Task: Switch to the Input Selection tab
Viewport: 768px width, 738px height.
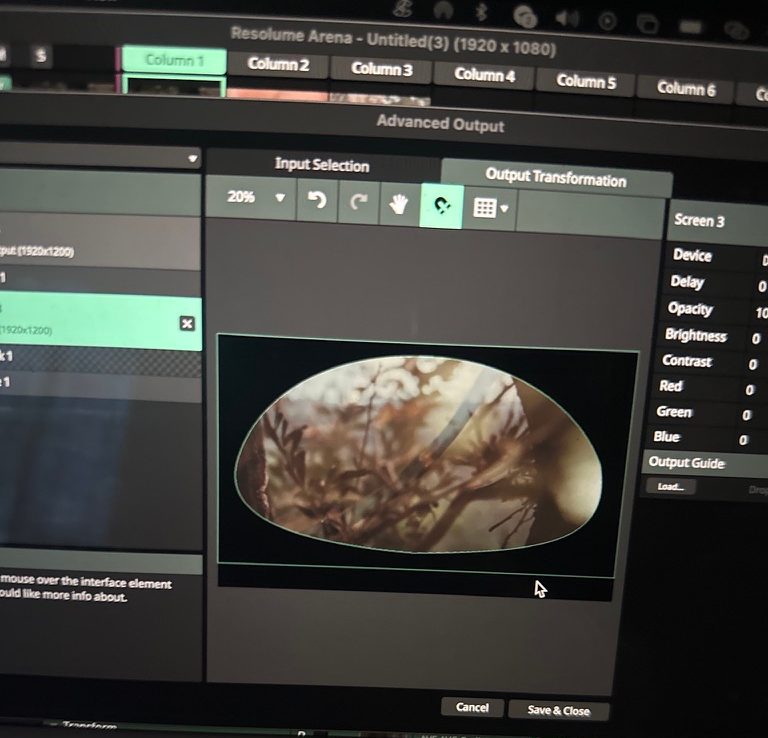Action: tap(322, 165)
